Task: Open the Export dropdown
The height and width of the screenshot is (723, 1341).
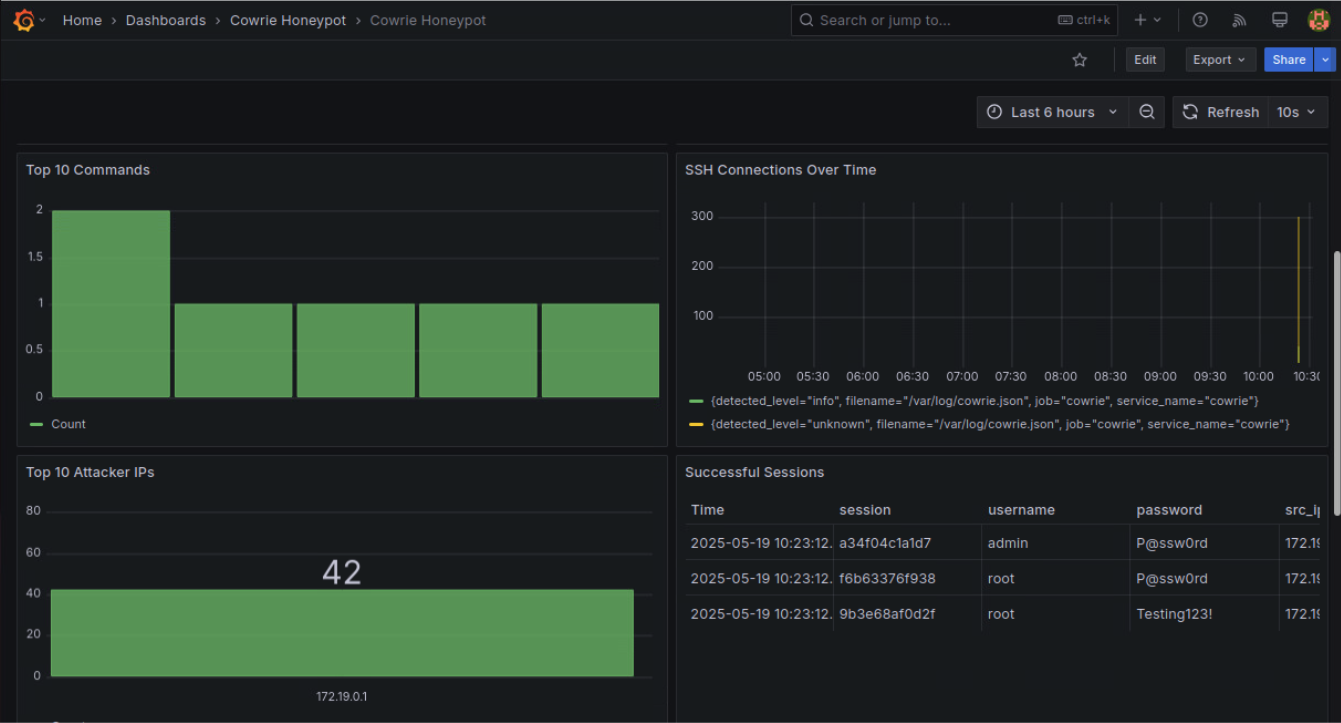Action: [x=1220, y=60]
